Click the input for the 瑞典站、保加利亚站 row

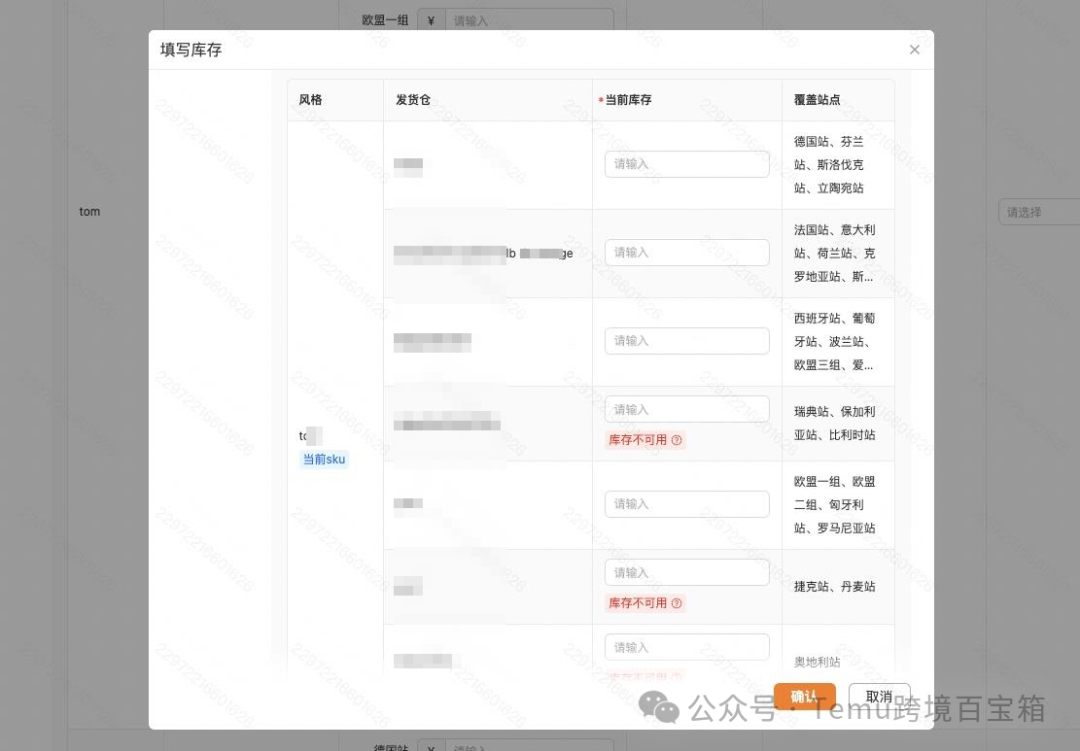pyautogui.click(x=686, y=408)
